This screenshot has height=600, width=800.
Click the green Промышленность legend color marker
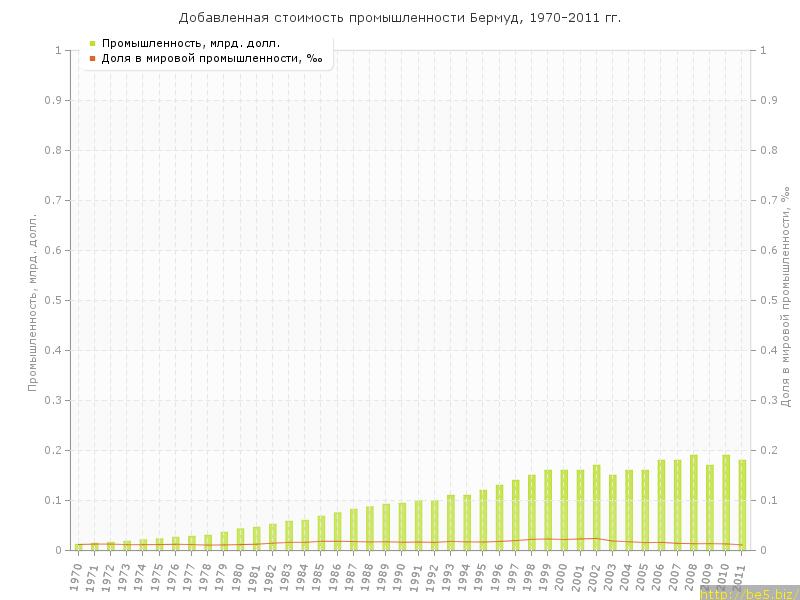tap(92, 43)
